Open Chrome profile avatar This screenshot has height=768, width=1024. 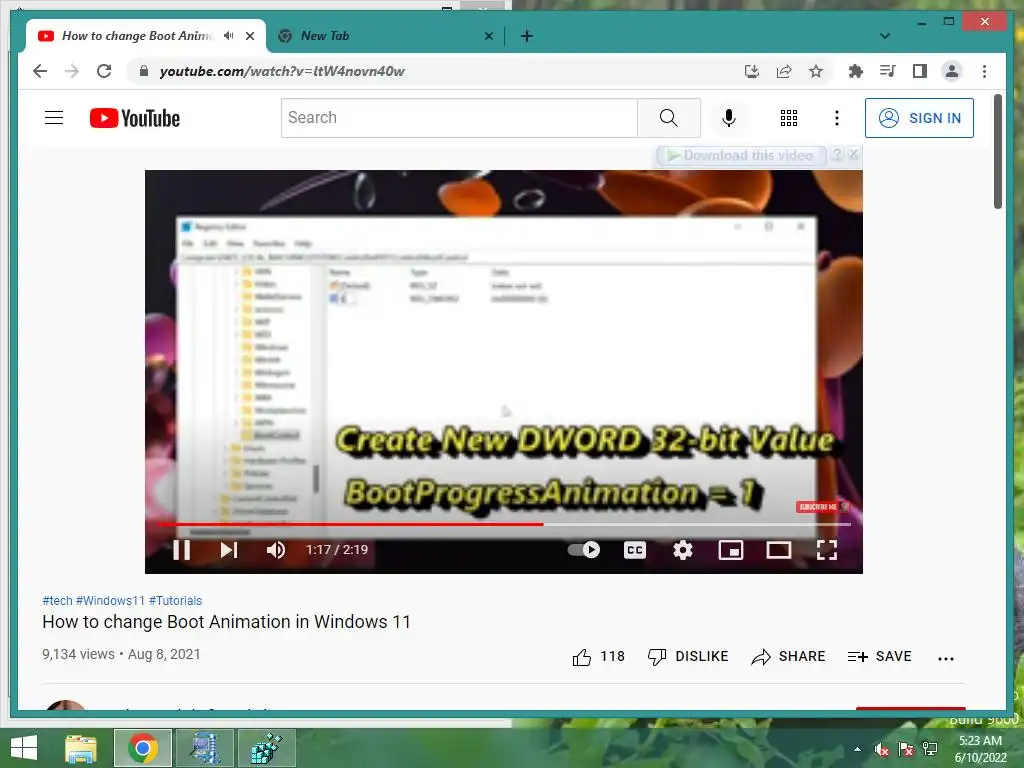tap(952, 71)
